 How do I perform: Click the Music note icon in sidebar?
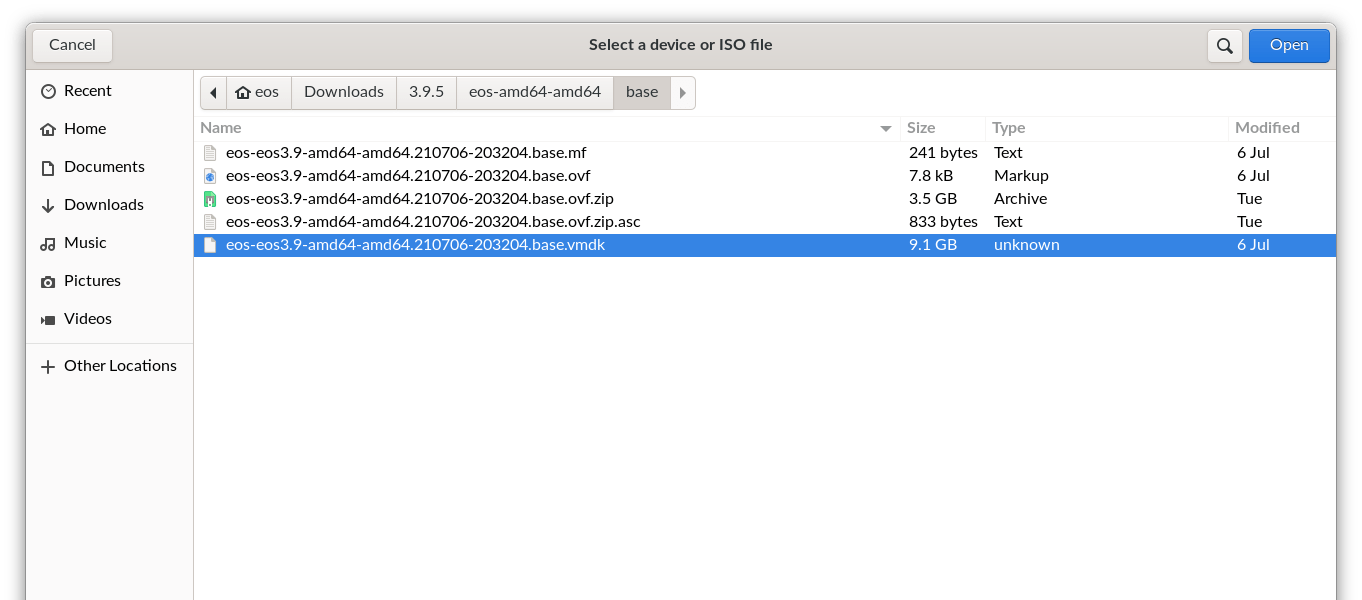coord(48,243)
